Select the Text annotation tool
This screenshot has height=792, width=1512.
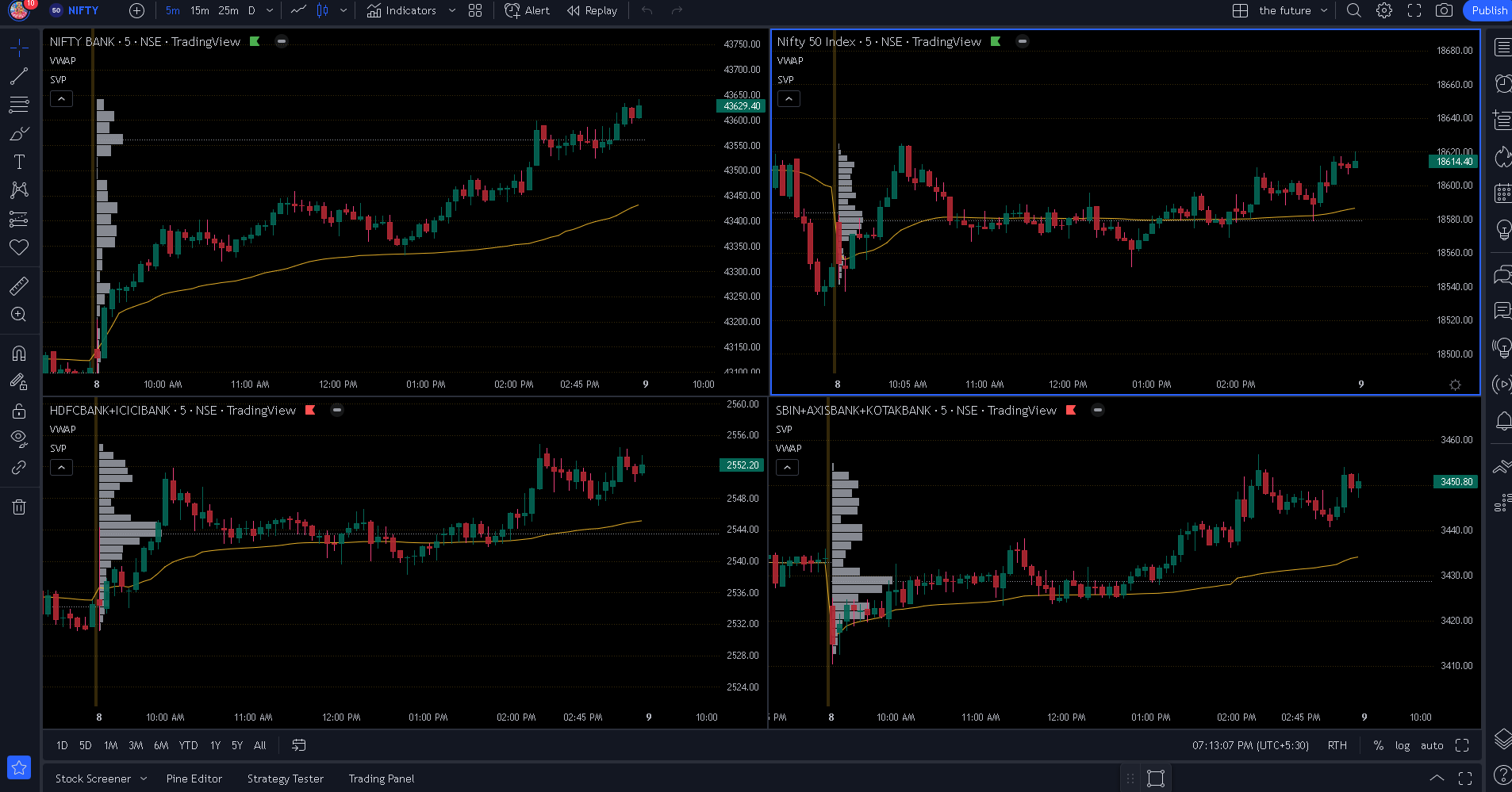(x=19, y=161)
